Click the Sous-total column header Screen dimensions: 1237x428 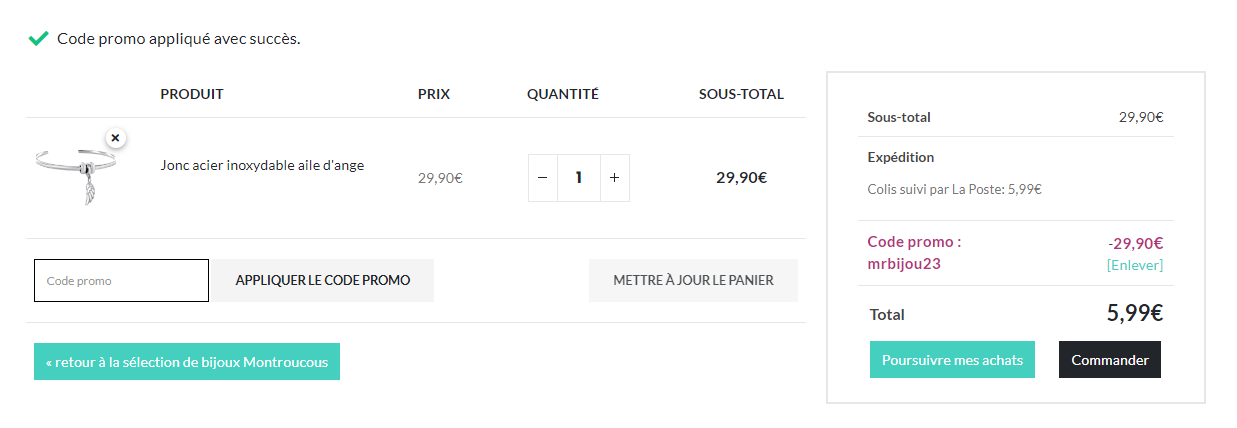(x=741, y=94)
